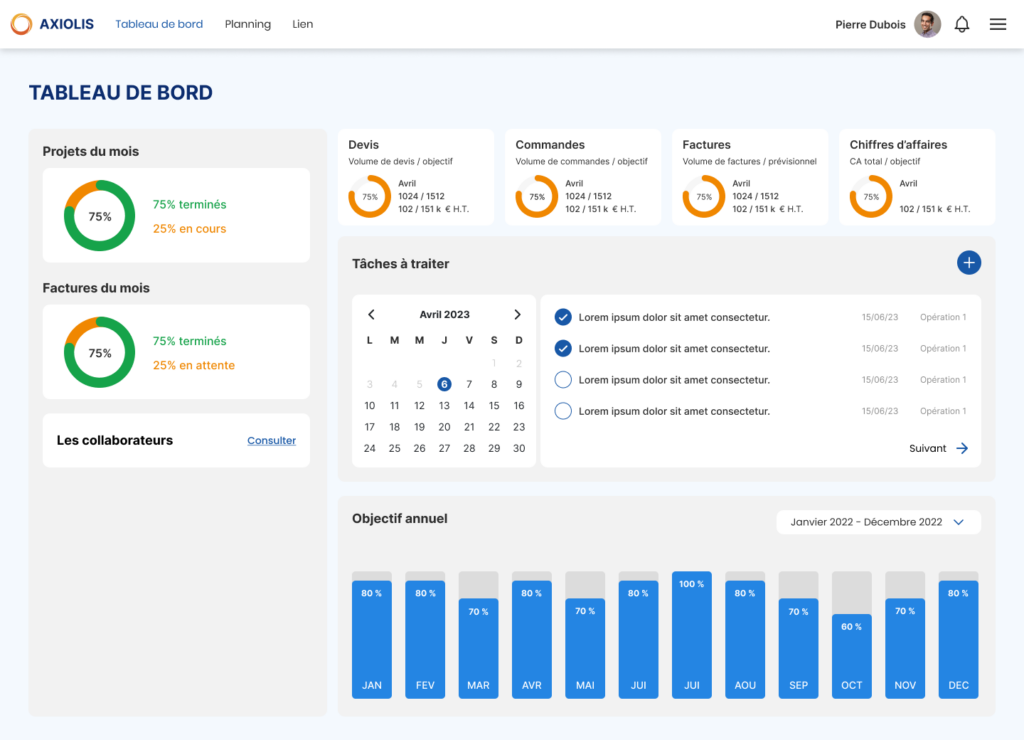Click the Devis 75% donut chart
The width and height of the screenshot is (1024, 740).
click(x=370, y=197)
